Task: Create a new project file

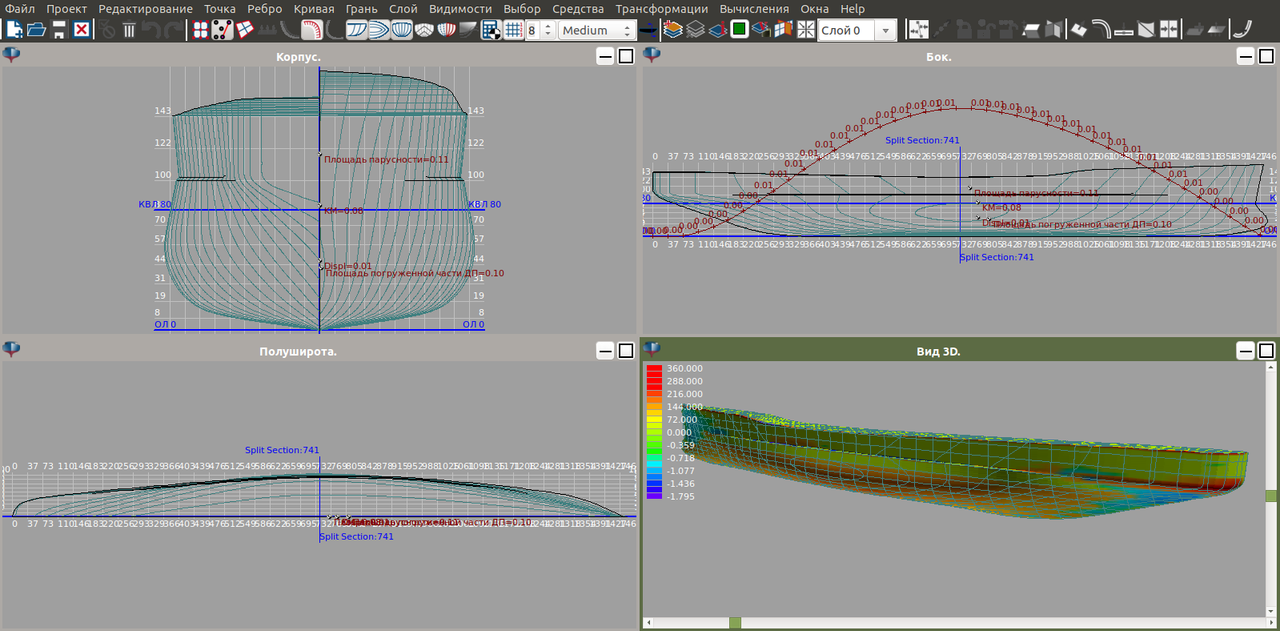Action: [x=15, y=30]
